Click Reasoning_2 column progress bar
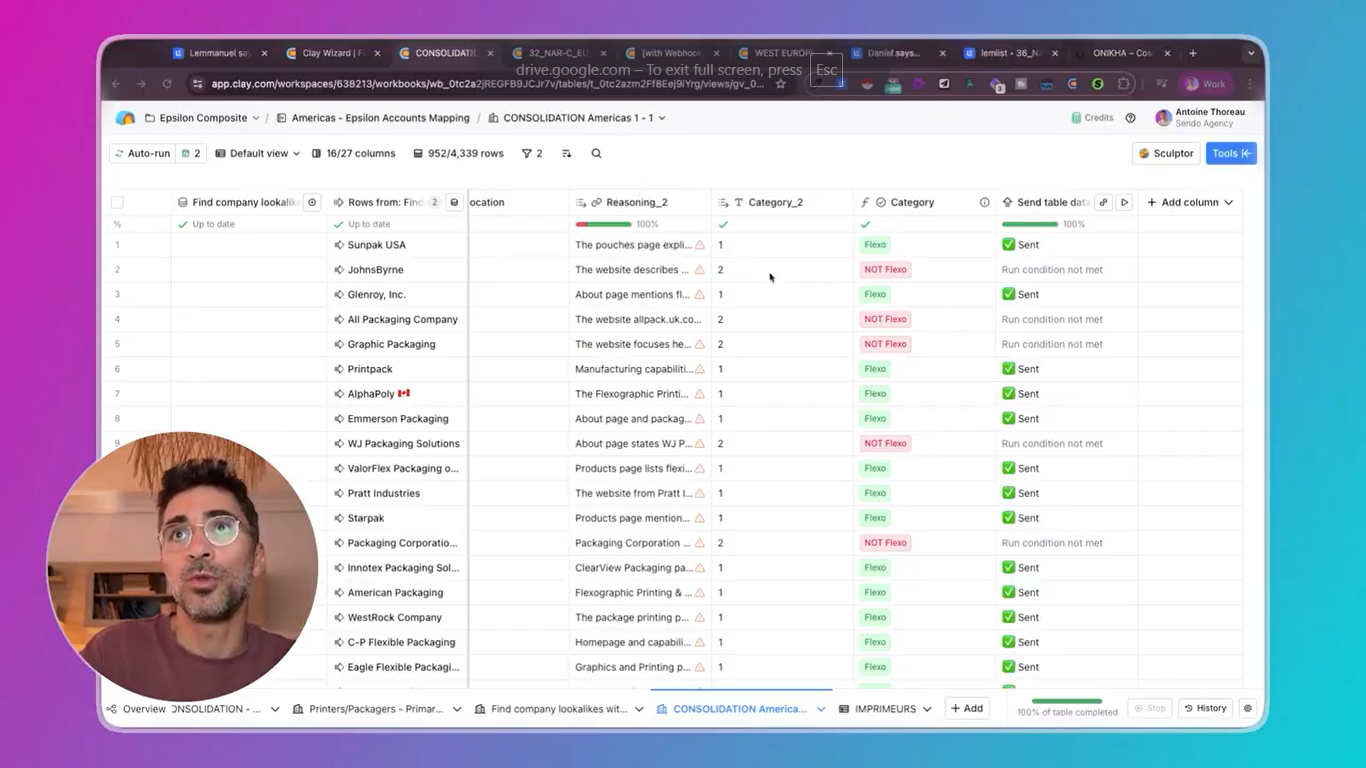Screen dimensions: 1366x768 [x=603, y=225]
